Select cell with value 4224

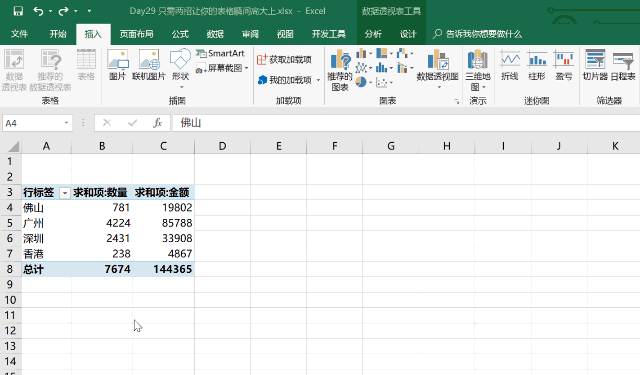coord(102,223)
